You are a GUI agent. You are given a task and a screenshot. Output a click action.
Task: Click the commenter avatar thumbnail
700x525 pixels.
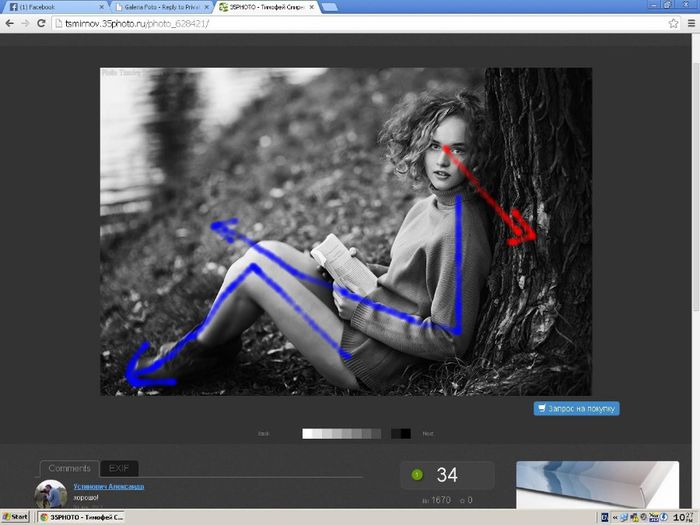[x=50, y=494]
